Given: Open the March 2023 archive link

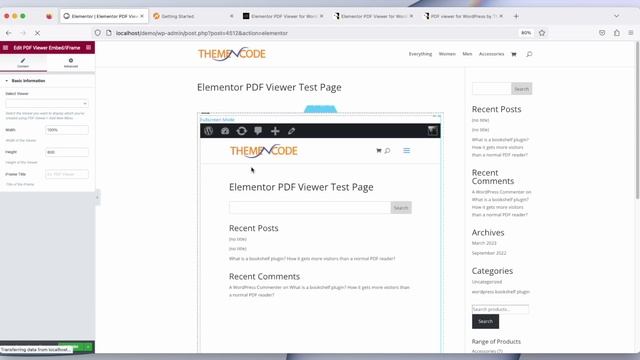Looking at the screenshot, I should [484, 243].
